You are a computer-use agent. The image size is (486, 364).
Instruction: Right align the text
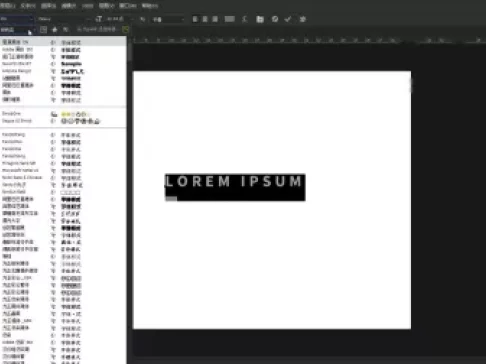click(x=215, y=19)
